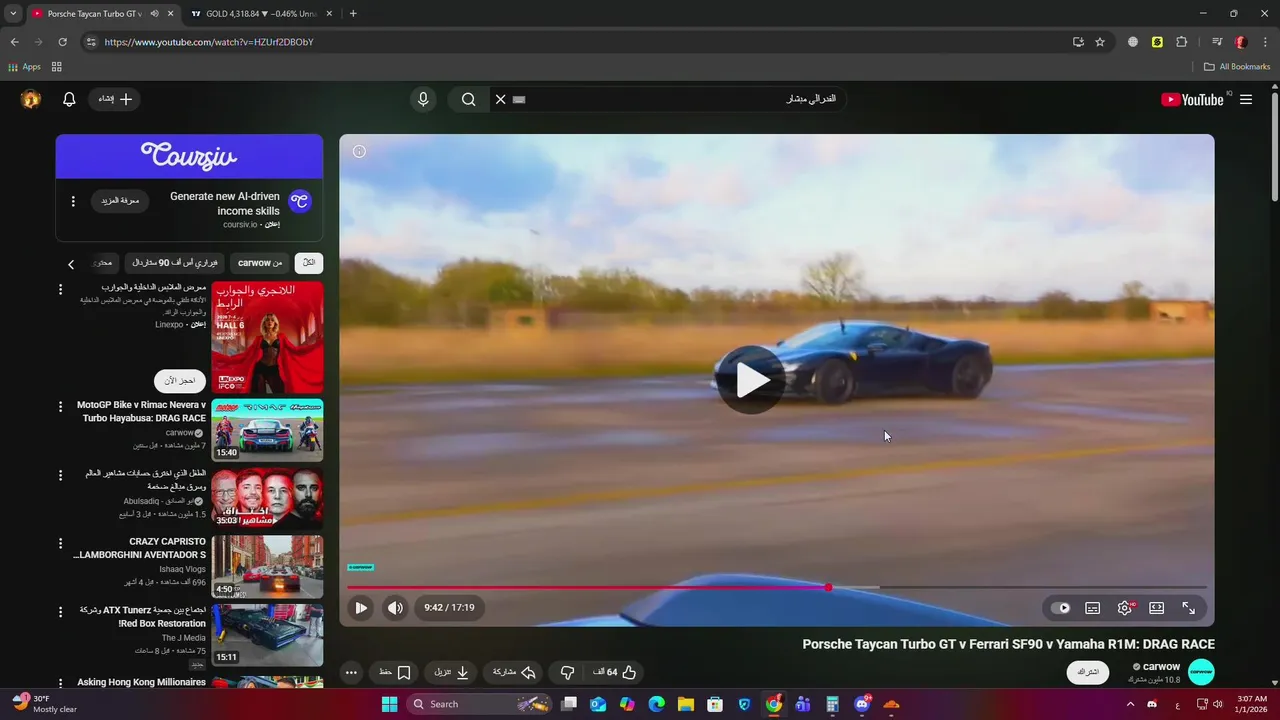Open the YouTube guide hamburger menu
The width and height of the screenshot is (1280, 720).
(1246, 99)
